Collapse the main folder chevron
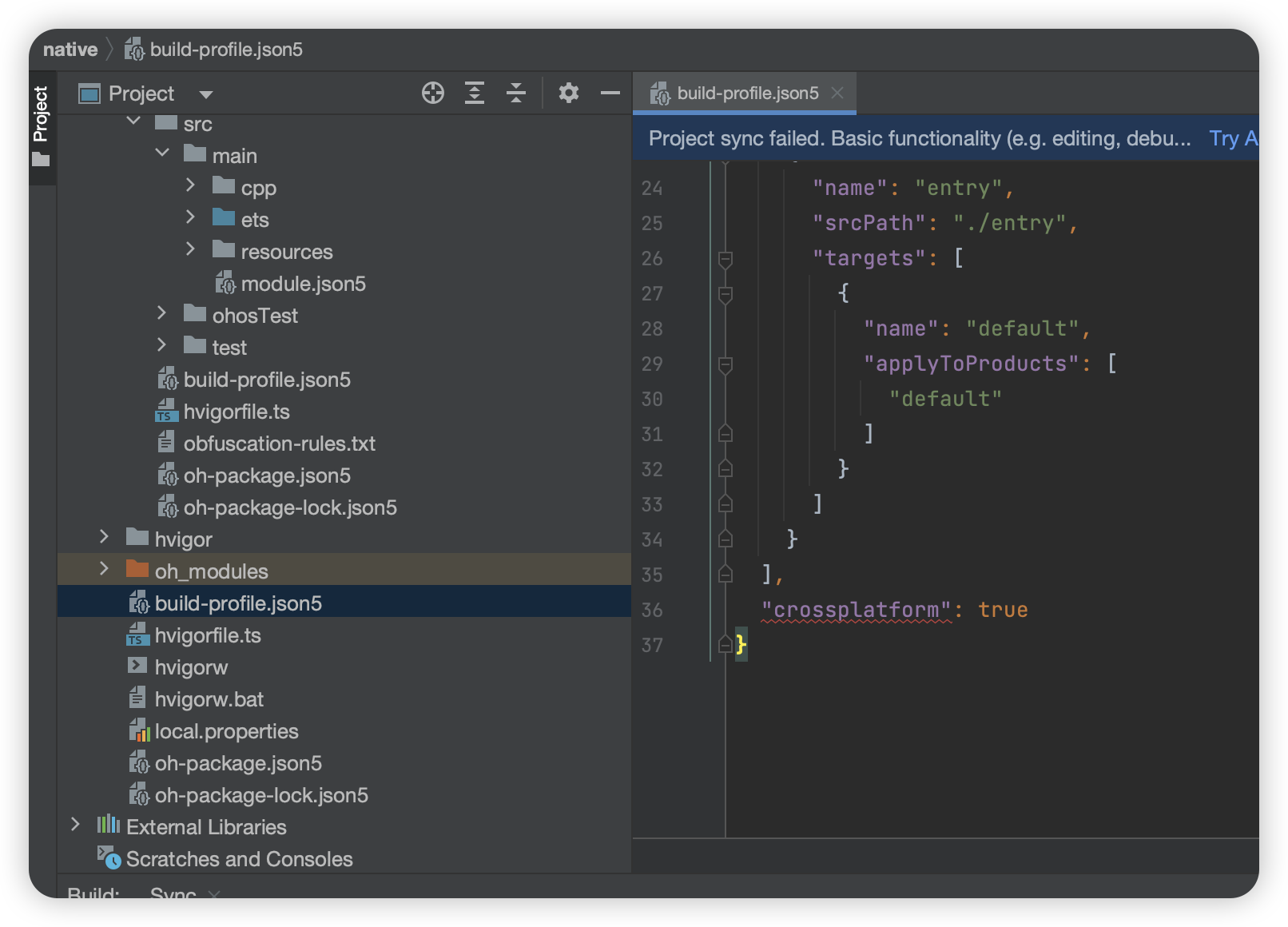Image resolution: width=1288 pixels, height=927 pixels. (x=162, y=153)
